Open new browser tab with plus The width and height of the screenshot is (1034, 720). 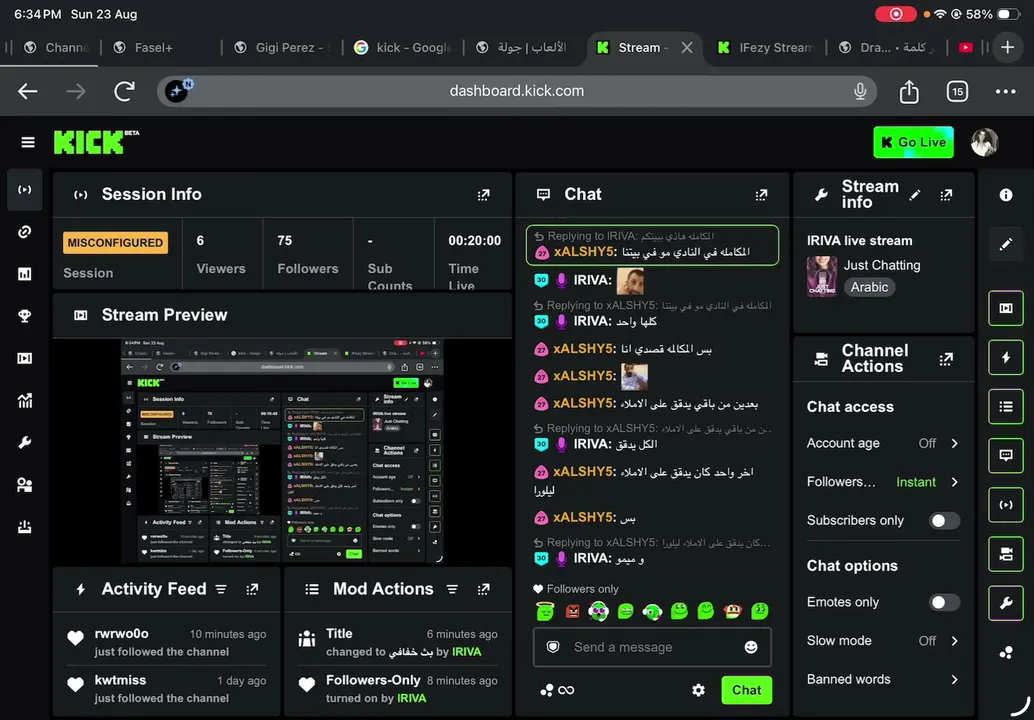click(x=1007, y=47)
